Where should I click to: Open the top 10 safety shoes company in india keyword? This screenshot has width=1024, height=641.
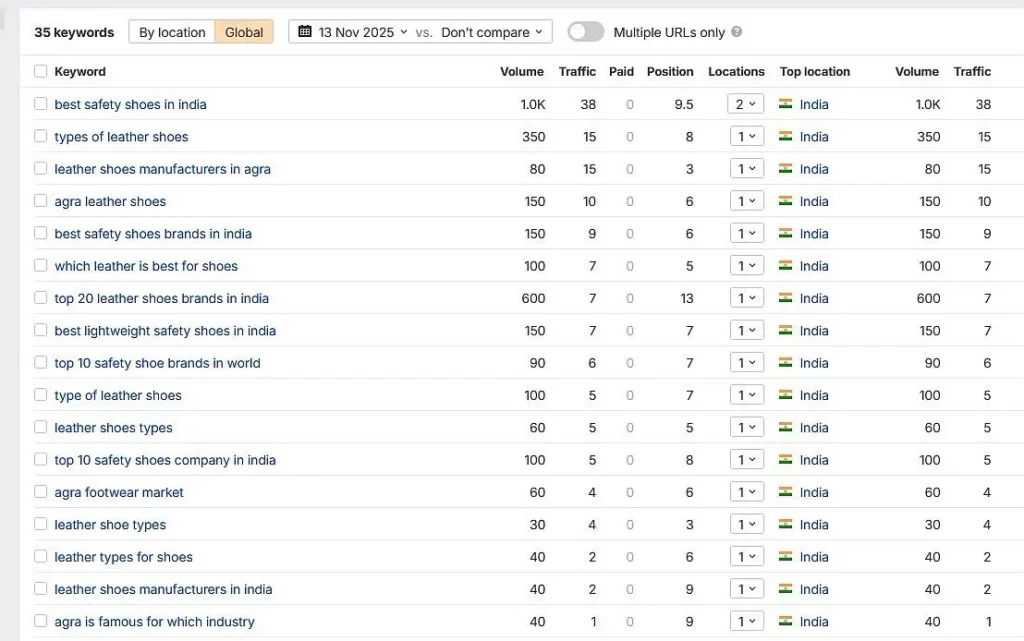[165, 460]
